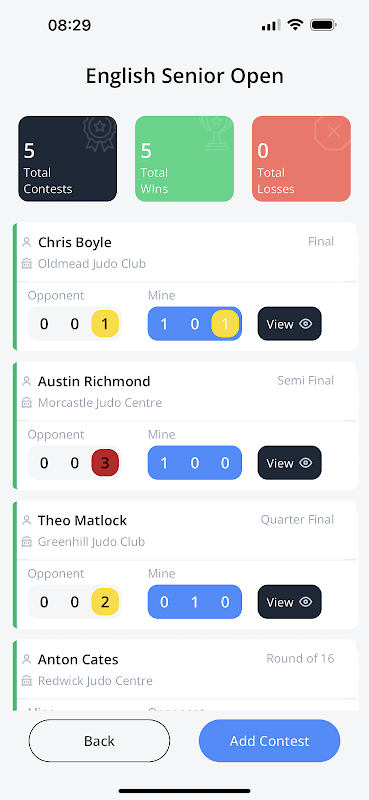The width and height of the screenshot is (369, 800).
Task: Click the person icon beside Chris Boyle
Action: [27, 242]
